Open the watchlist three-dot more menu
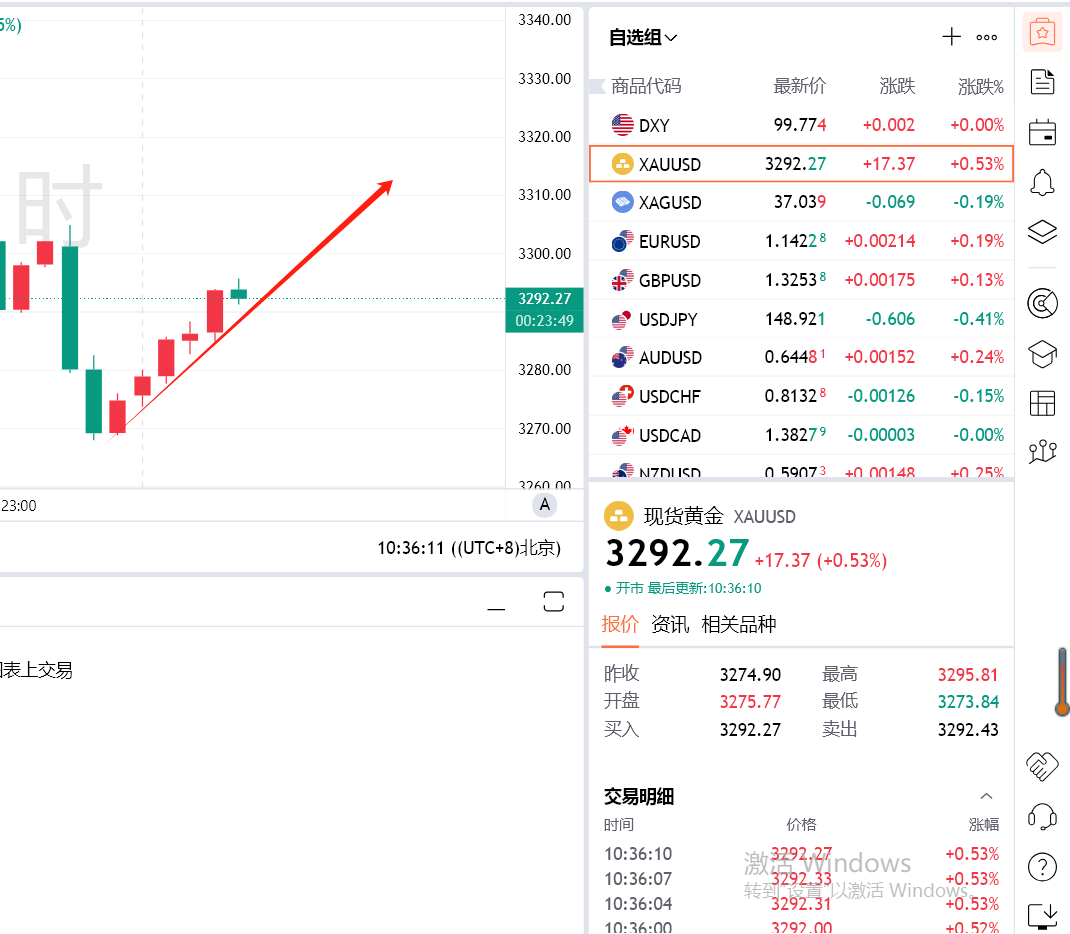1070x934 pixels. 987,38
